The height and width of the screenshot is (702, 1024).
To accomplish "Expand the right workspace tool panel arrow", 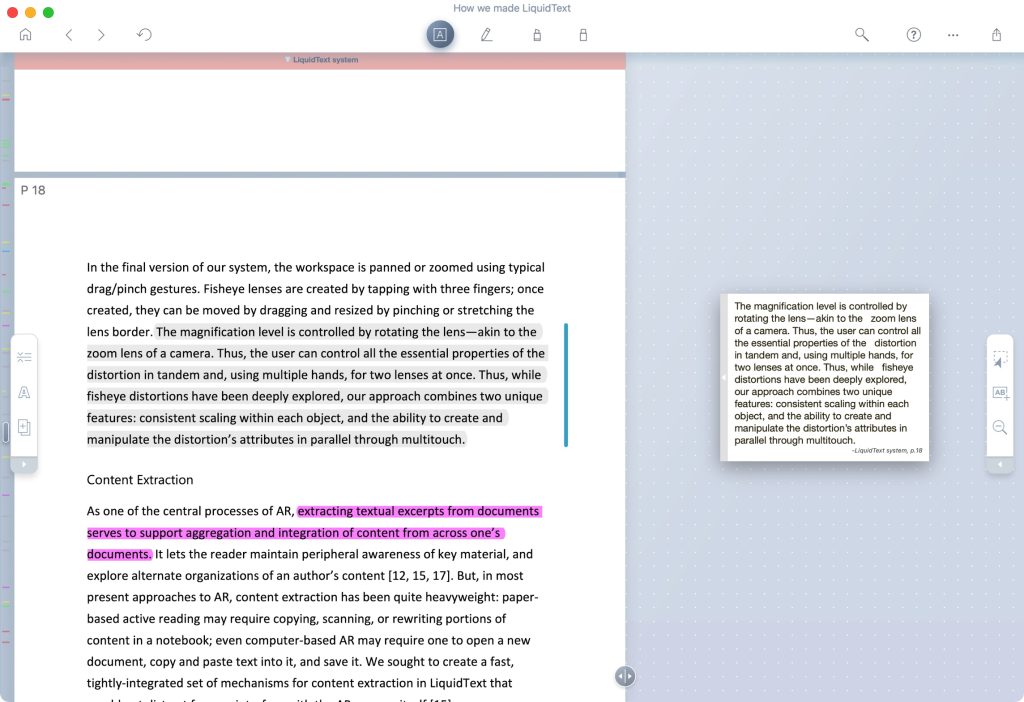I will tap(1000, 464).
